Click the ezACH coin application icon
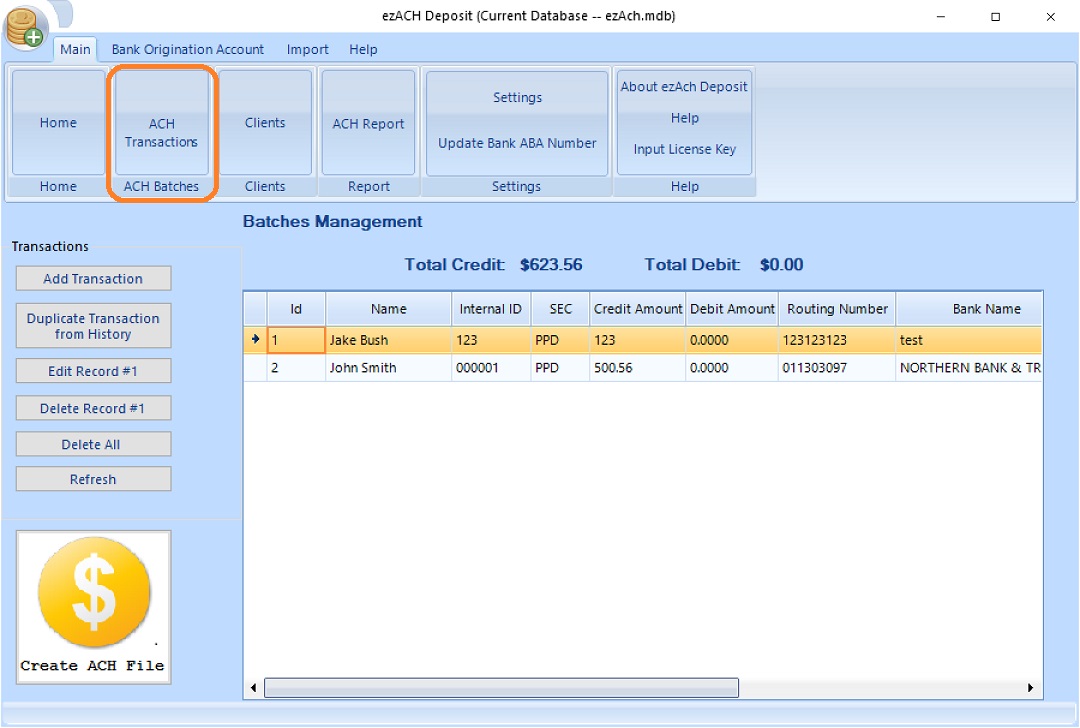The height and width of the screenshot is (728, 1080). tap(24, 26)
